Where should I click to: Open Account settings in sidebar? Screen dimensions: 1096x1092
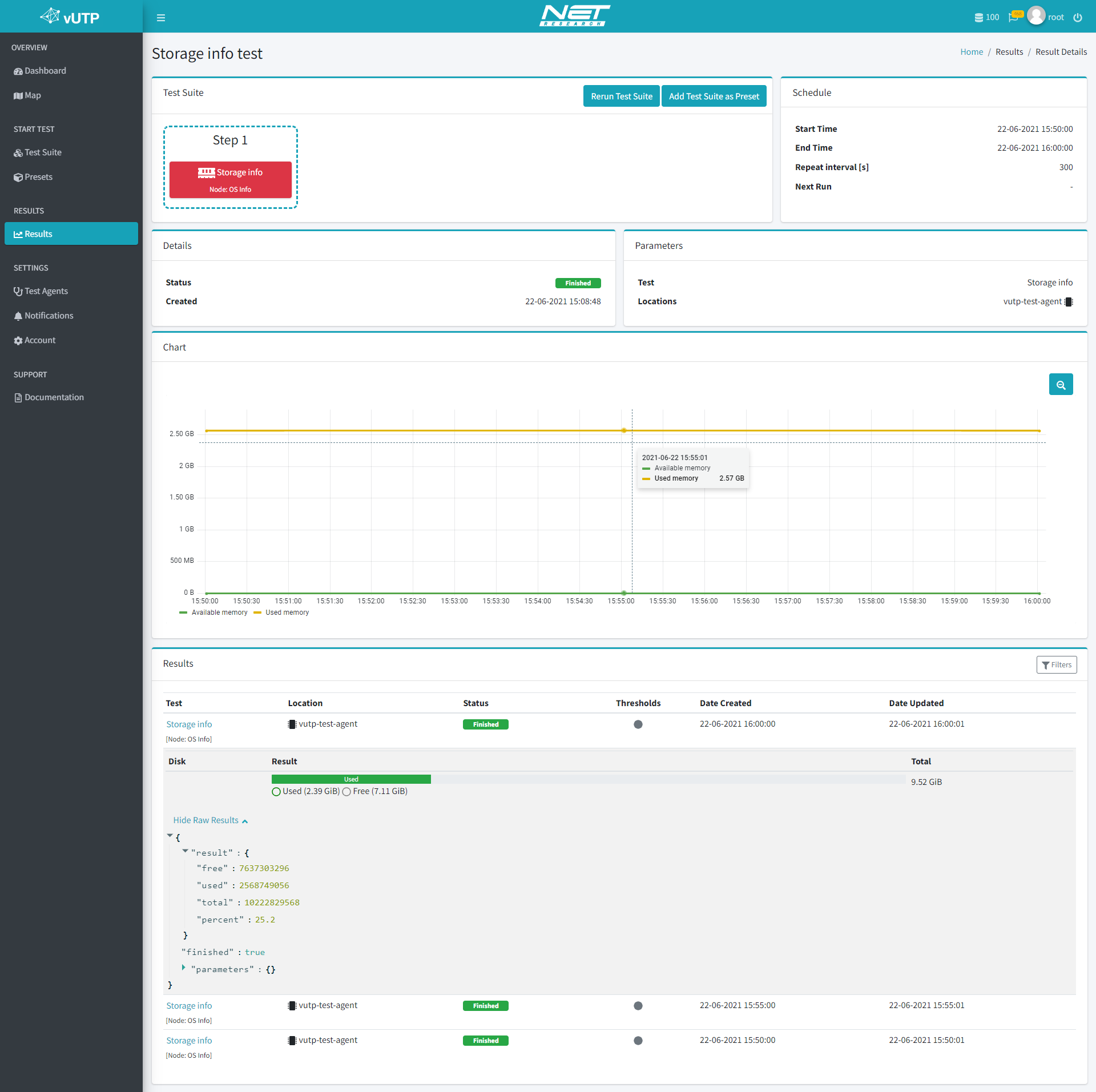click(x=71, y=340)
